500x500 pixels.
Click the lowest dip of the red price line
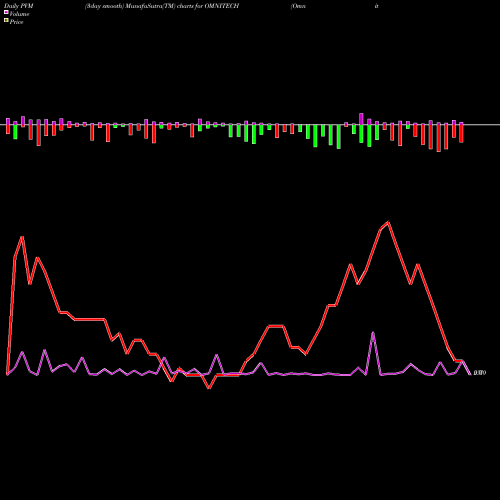pyautogui.click(x=209, y=388)
